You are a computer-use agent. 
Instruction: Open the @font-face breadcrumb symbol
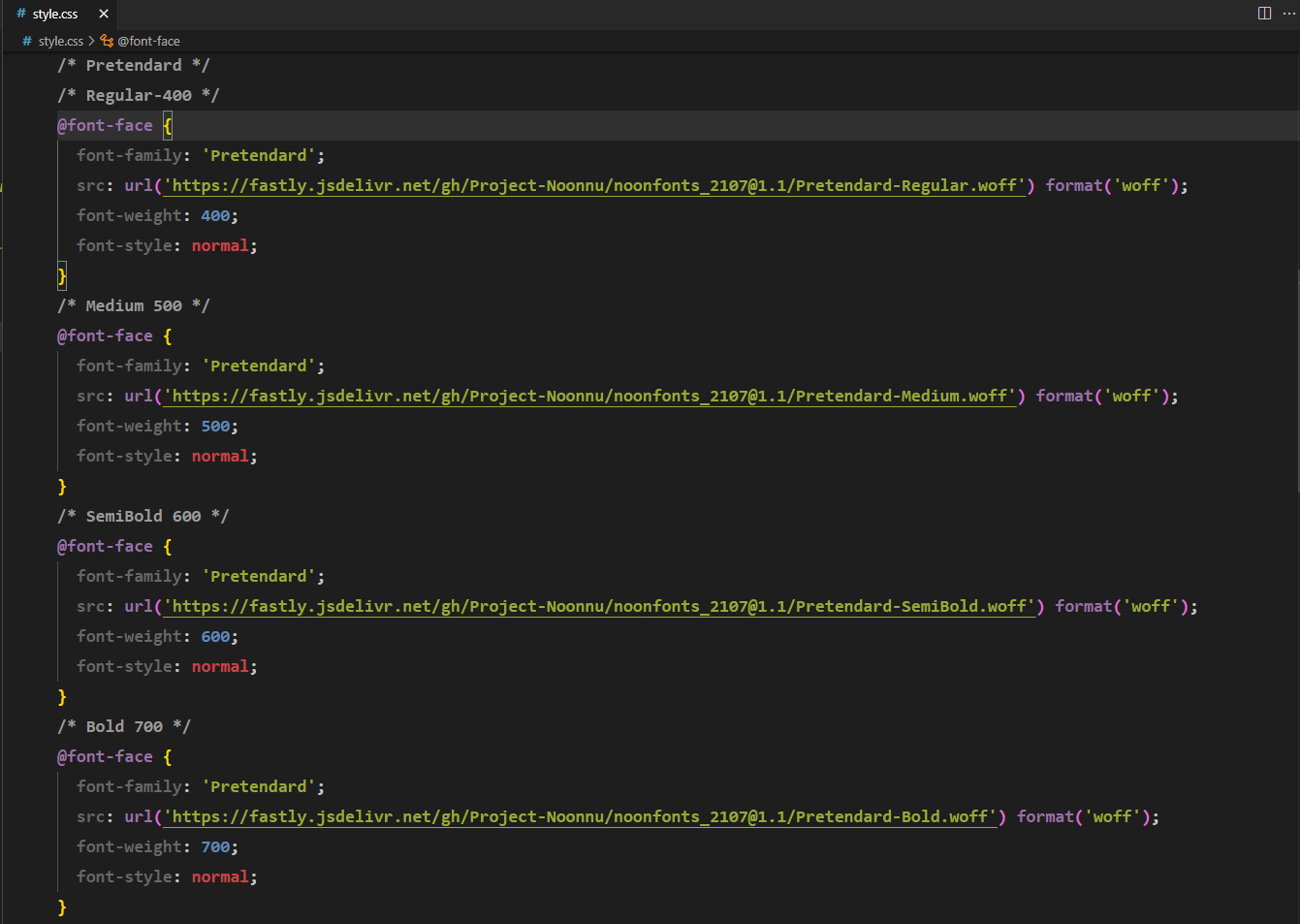coord(148,41)
